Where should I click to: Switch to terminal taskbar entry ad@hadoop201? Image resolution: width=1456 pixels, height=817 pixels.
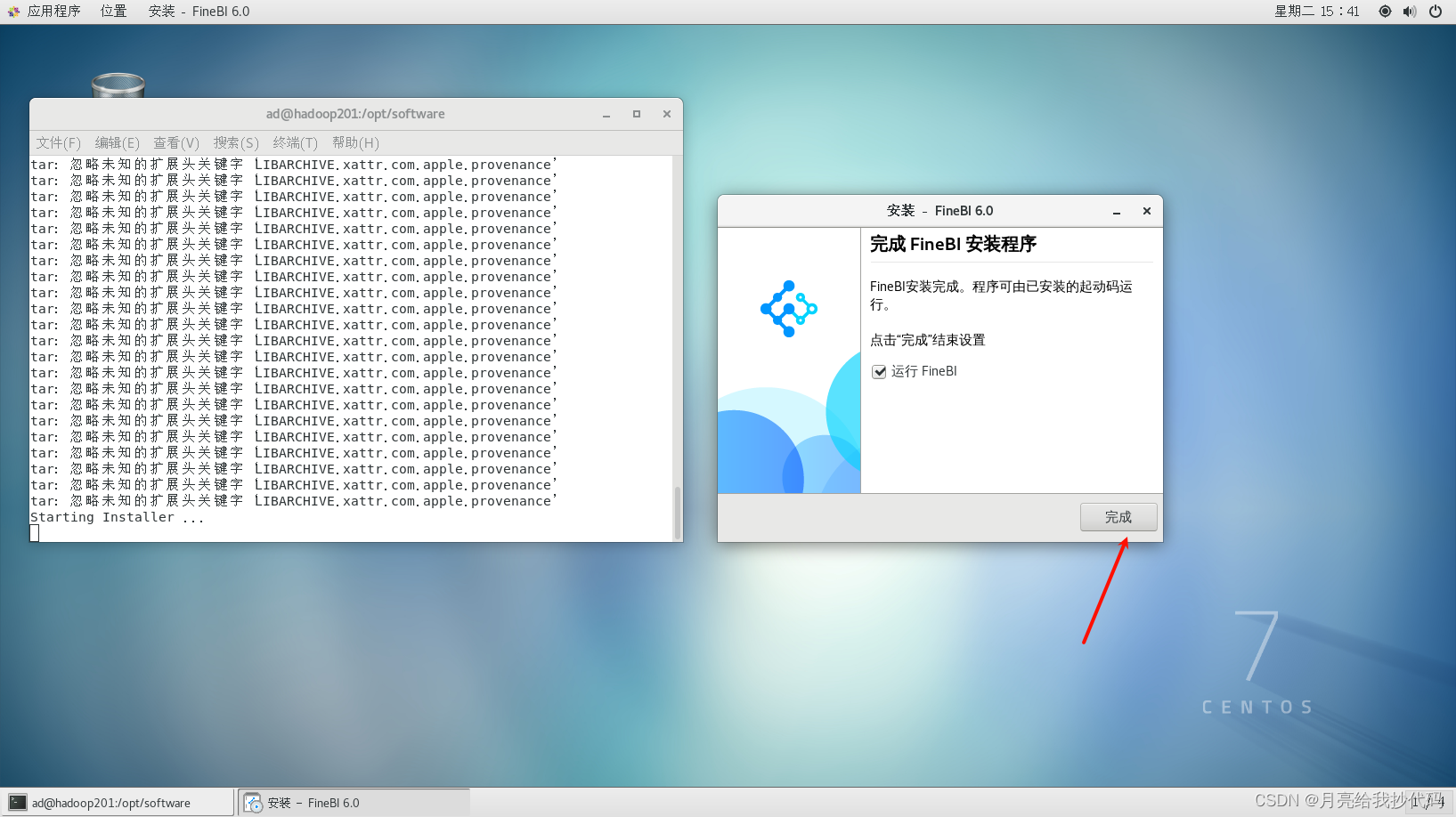point(118,803)
